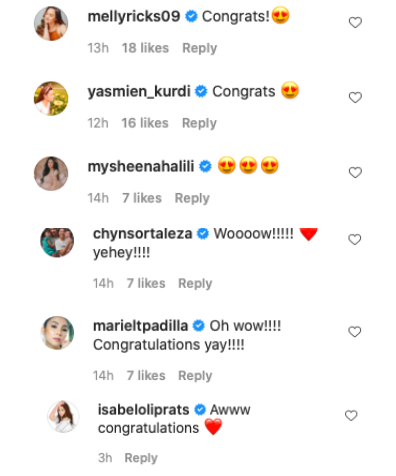
Task: Open marieltpadilla username link
Action: click(x=140, y=326)
